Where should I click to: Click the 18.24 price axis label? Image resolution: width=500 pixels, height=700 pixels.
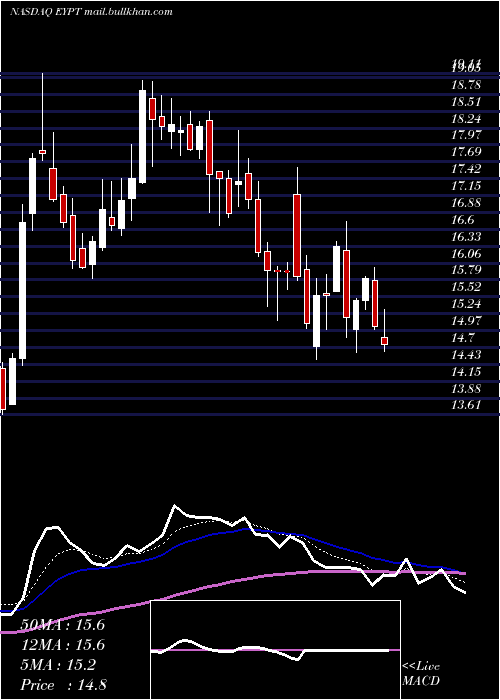point(466,118)
